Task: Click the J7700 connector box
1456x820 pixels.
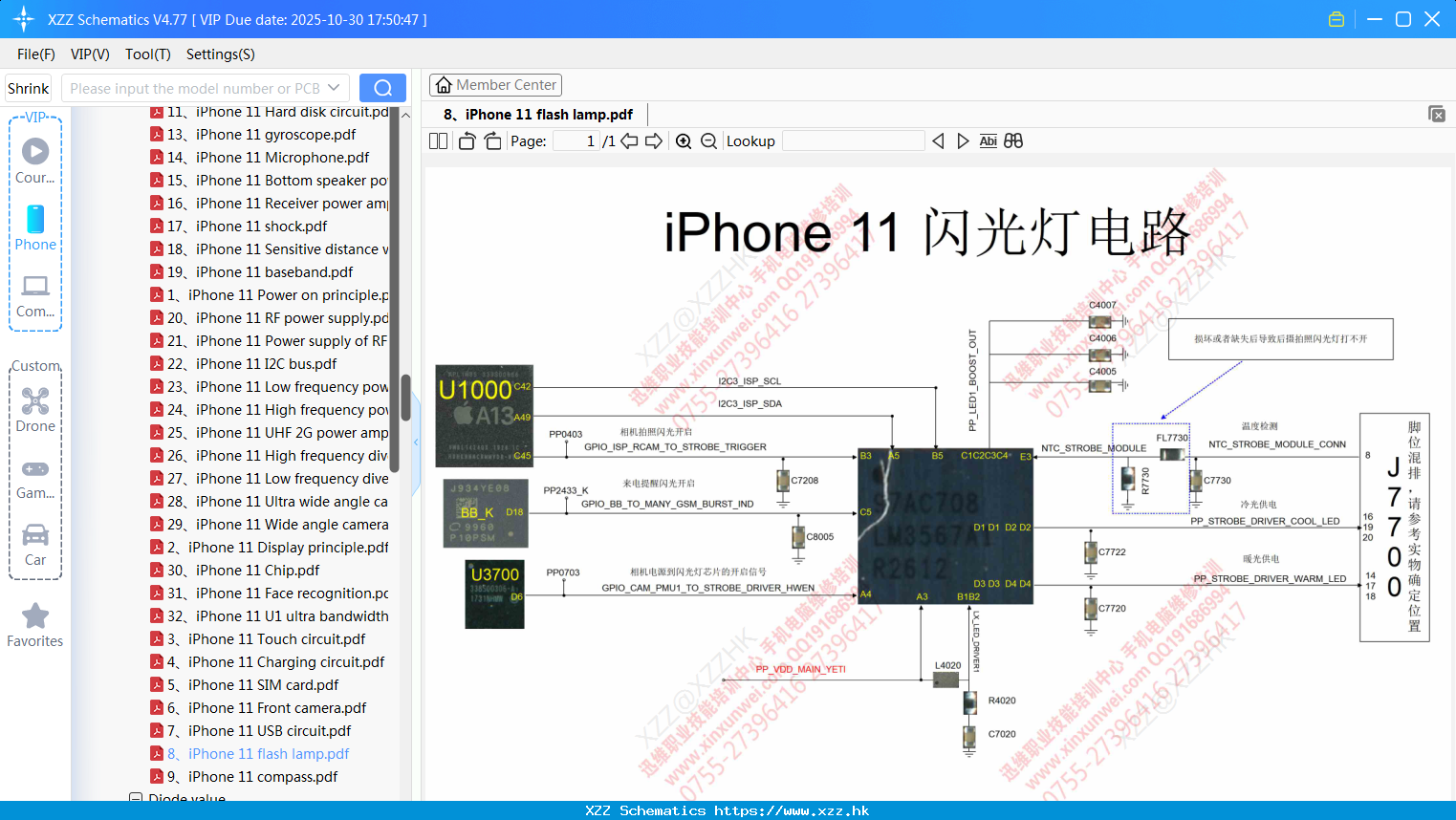Action: tap(1395, 528)
